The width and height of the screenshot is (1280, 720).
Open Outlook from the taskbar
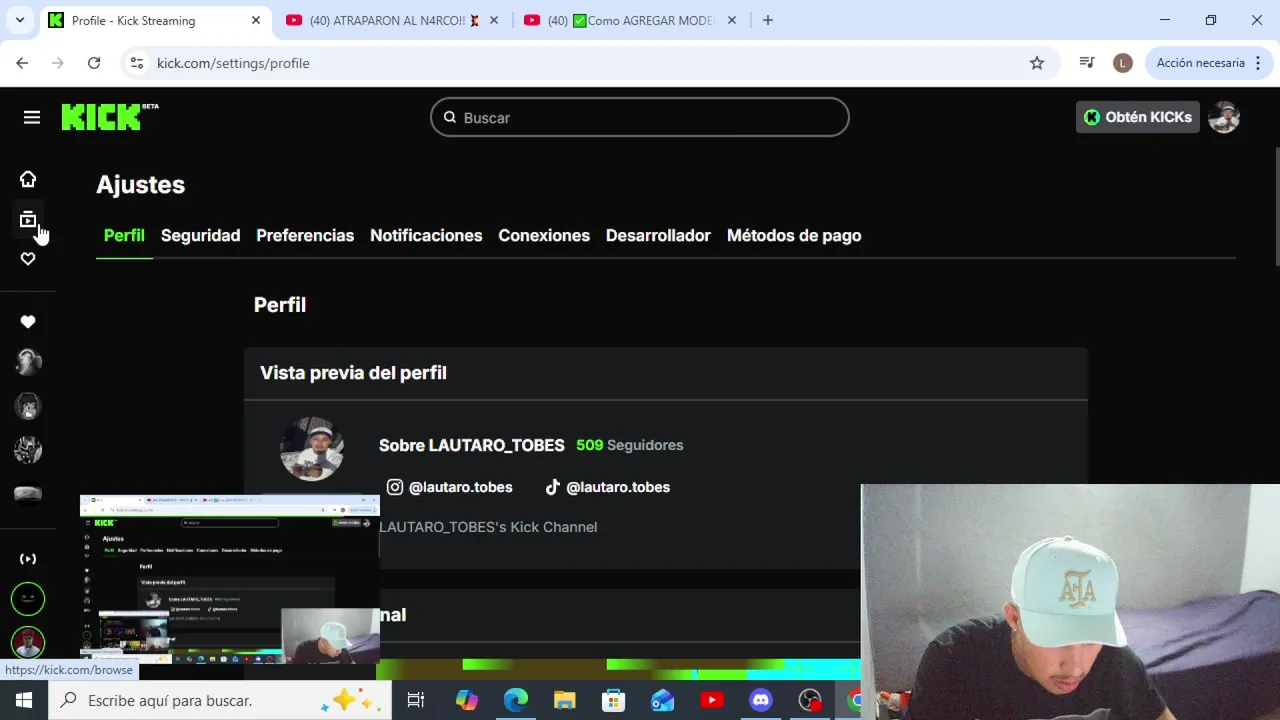click(x=663, y=700)
